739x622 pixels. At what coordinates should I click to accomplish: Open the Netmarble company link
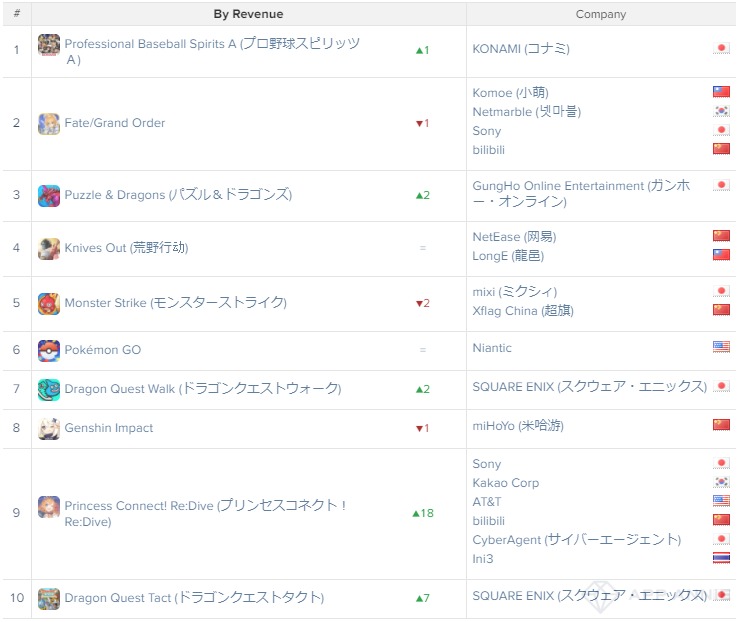tap(526, 112)
